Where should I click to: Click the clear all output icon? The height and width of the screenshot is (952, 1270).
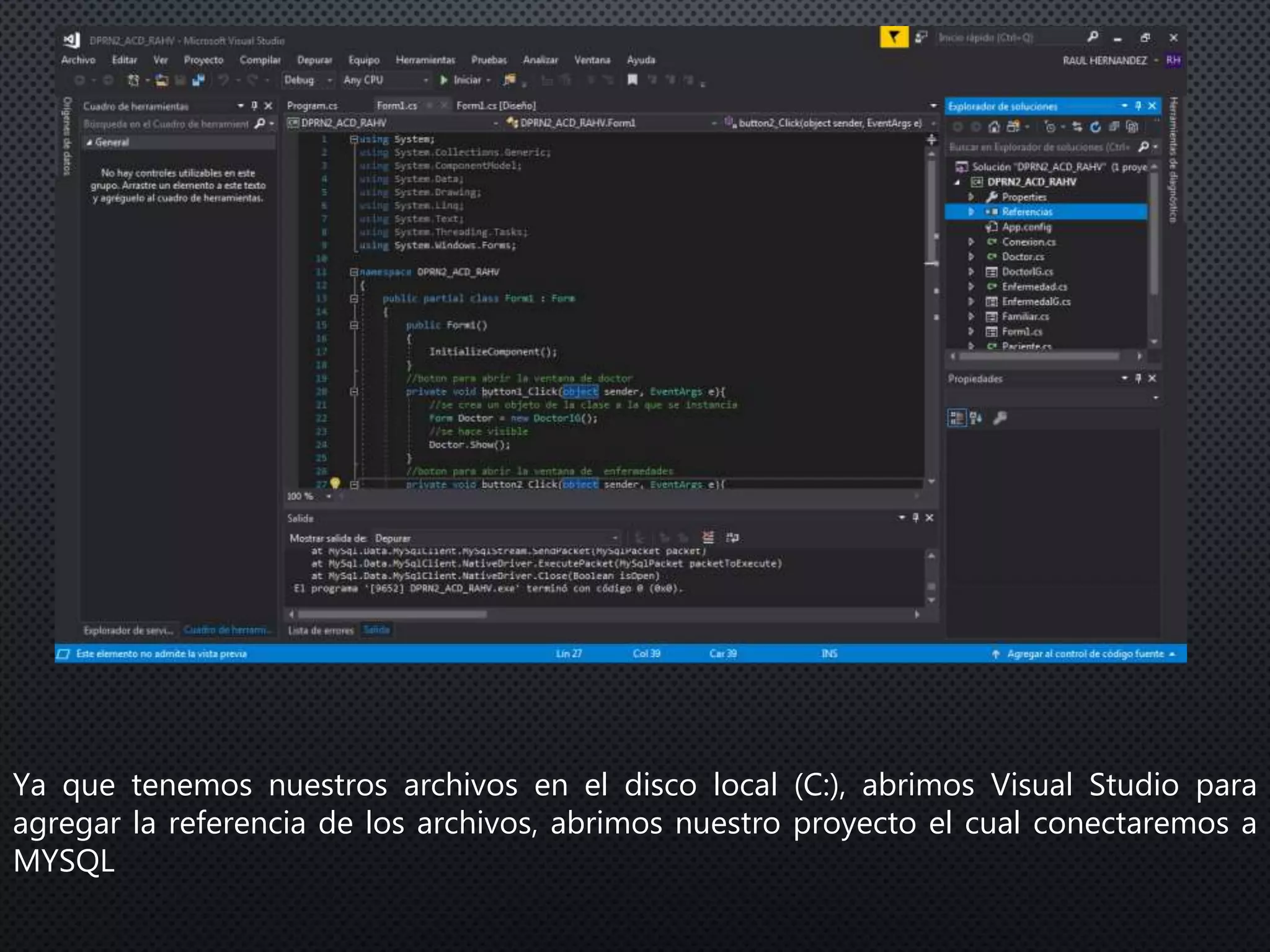click(708, 537)
